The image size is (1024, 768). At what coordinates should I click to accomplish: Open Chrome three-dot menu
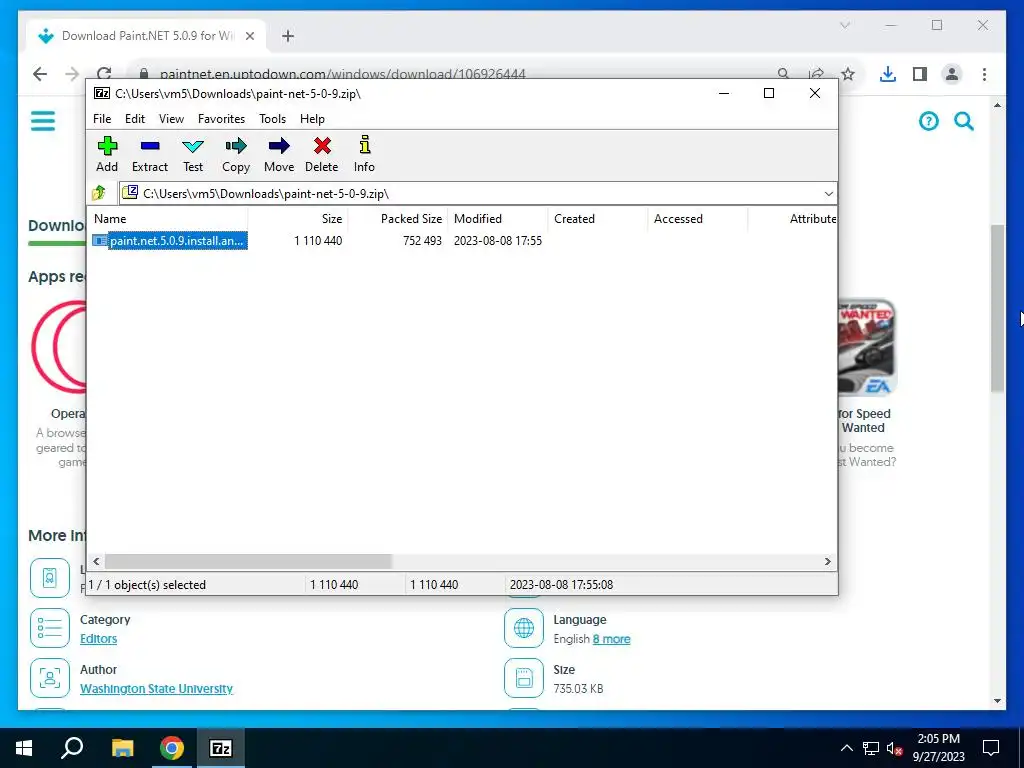coord(984,74)
